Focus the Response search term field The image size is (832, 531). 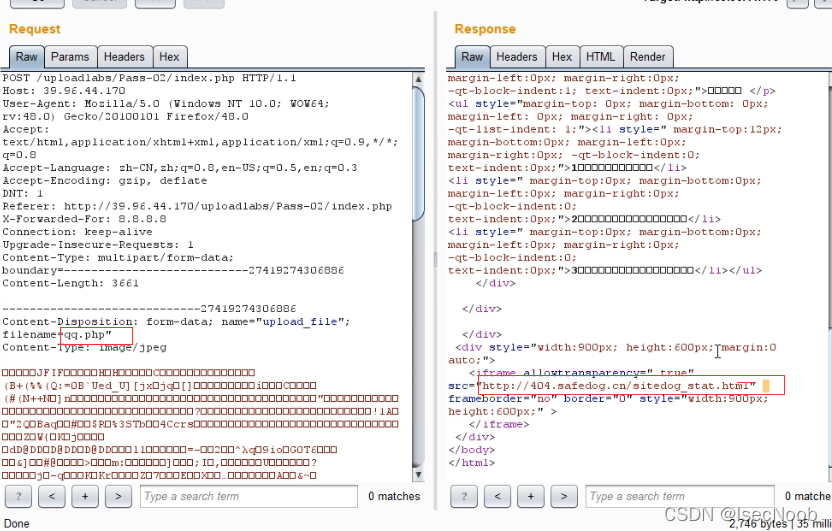pyautogui.click(x=680, y=497)
